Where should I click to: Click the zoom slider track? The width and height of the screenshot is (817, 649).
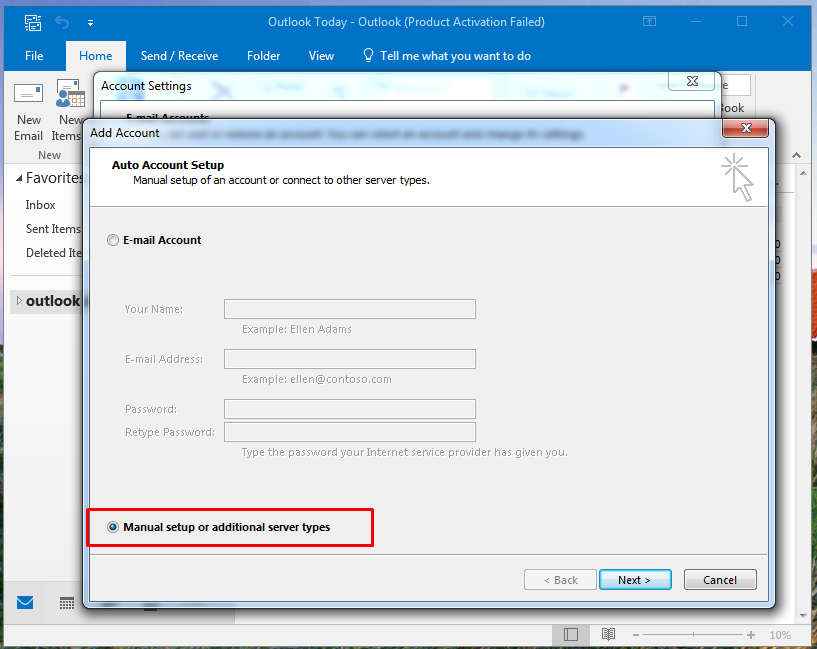pos(693,635)
